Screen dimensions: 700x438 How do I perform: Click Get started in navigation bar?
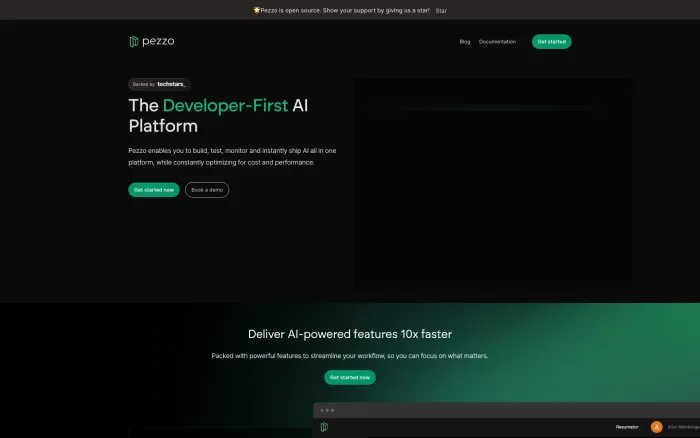point(551,42)
